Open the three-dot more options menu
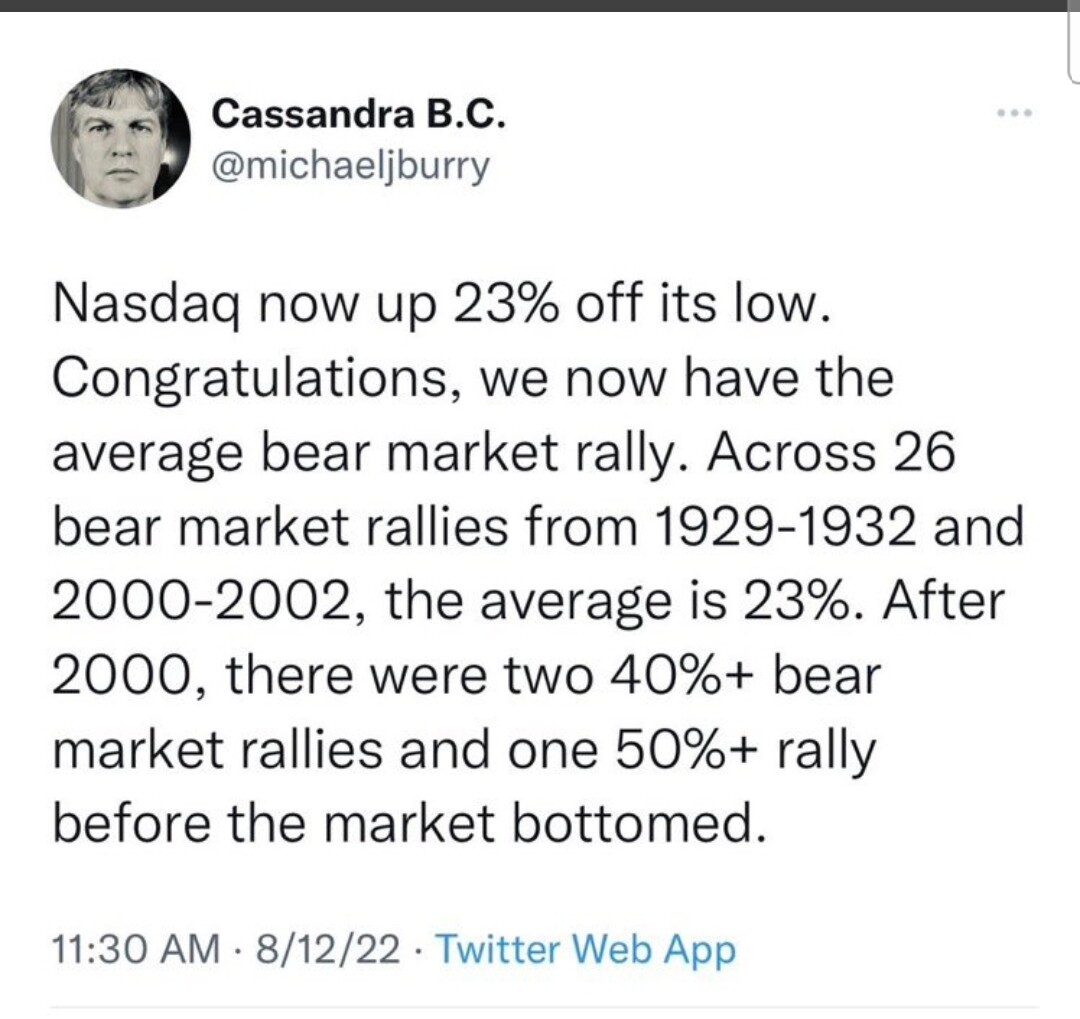Image resolution: width=1080 pixels, height=1019 pixels. [1016, 112]
